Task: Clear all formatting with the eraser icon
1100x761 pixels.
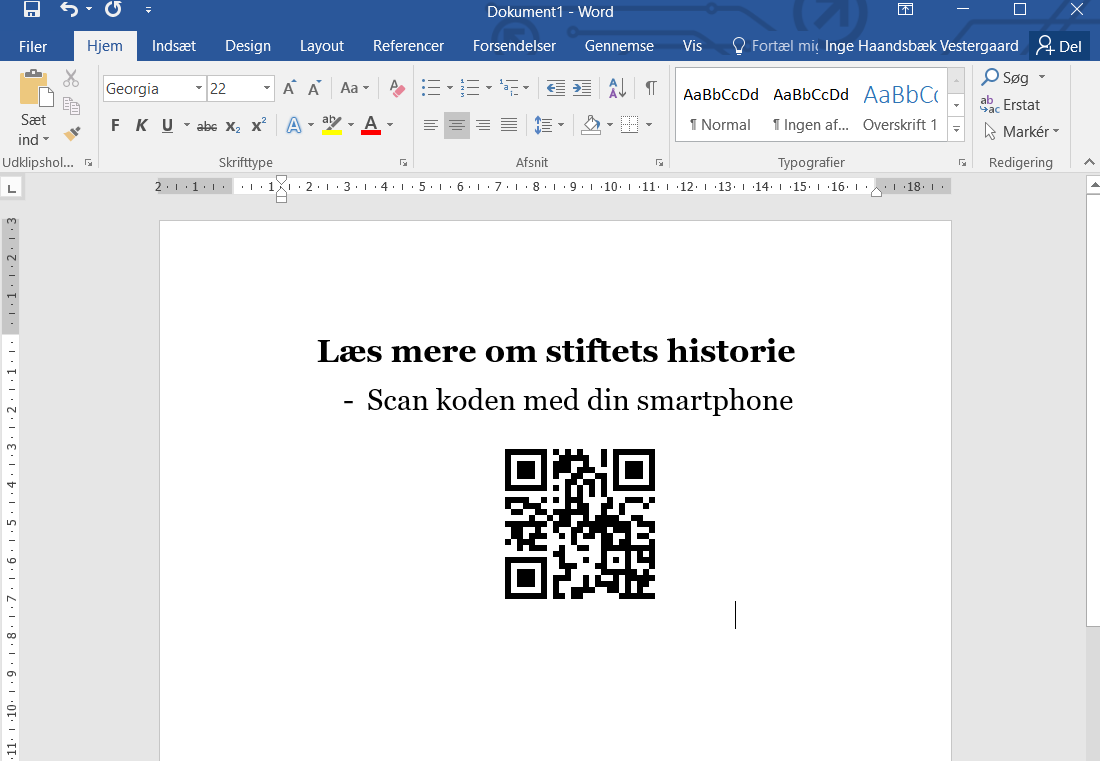Action: [396, 89]
